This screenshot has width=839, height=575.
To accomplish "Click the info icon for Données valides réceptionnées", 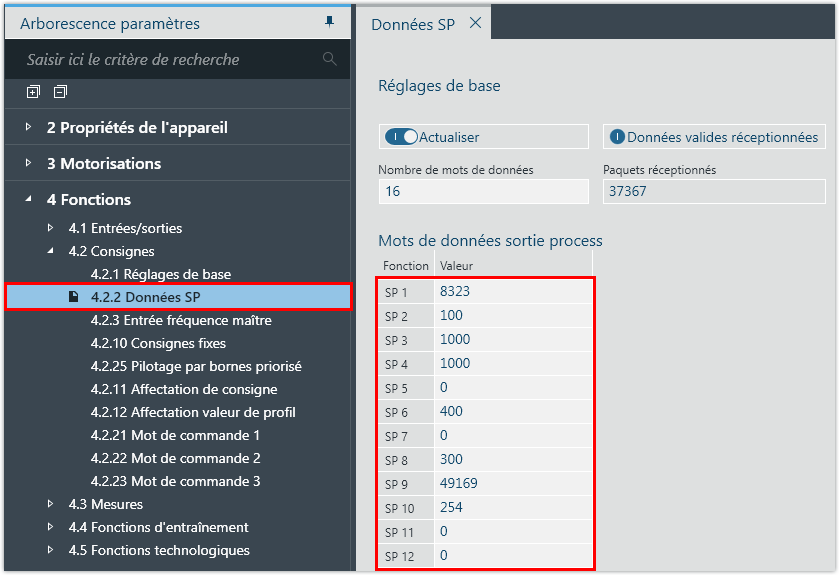I will pos(617,137).
